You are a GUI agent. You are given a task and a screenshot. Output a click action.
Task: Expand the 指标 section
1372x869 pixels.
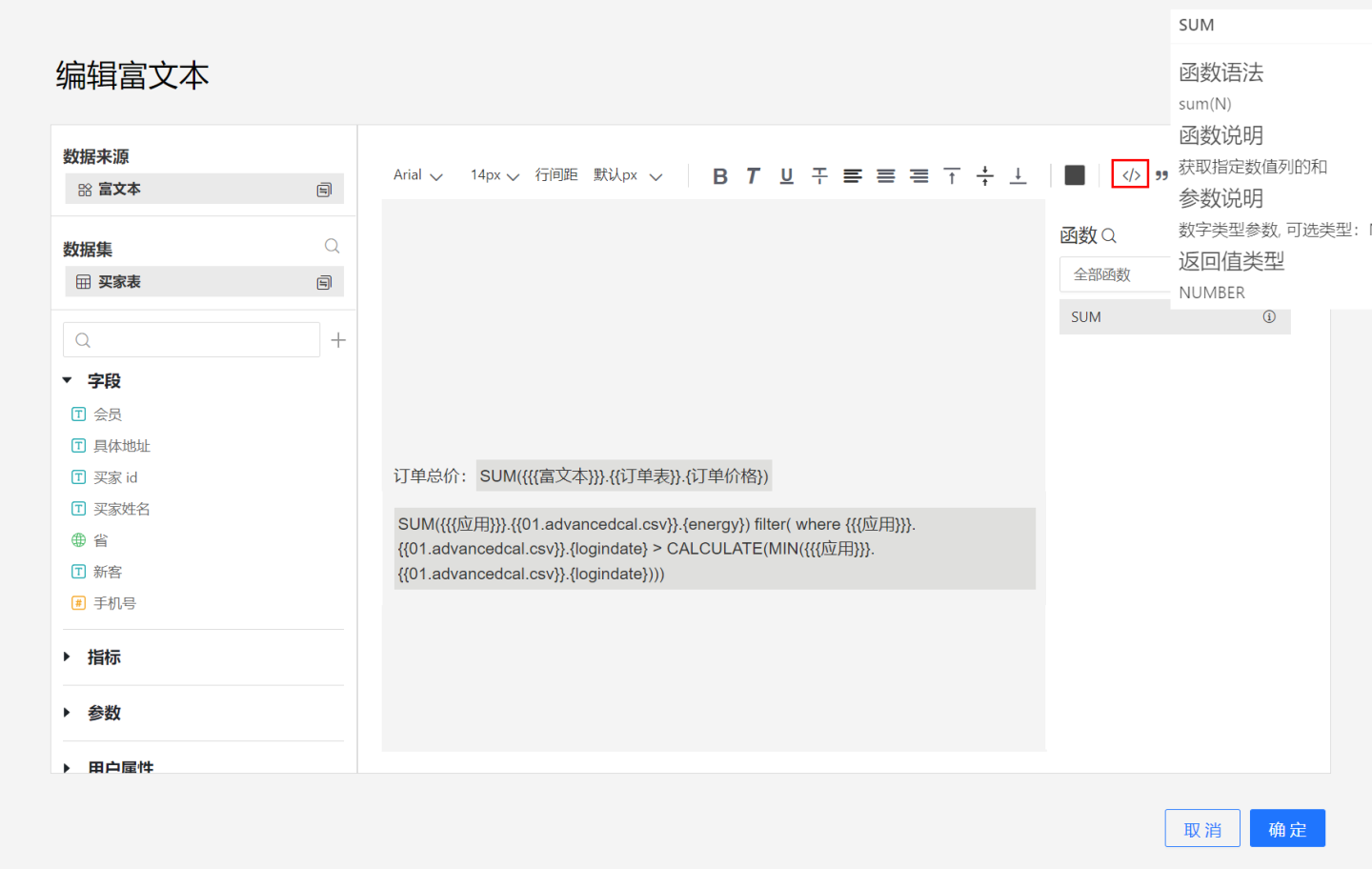[x=104, y=657]
